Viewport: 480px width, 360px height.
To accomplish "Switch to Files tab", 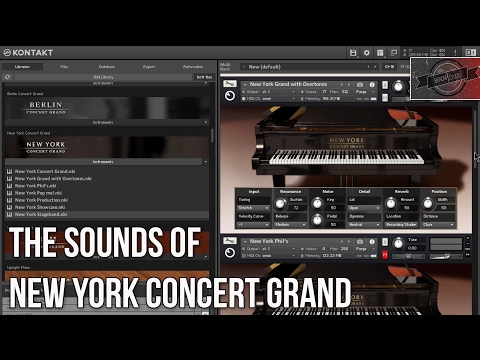I will click(64, 67).
